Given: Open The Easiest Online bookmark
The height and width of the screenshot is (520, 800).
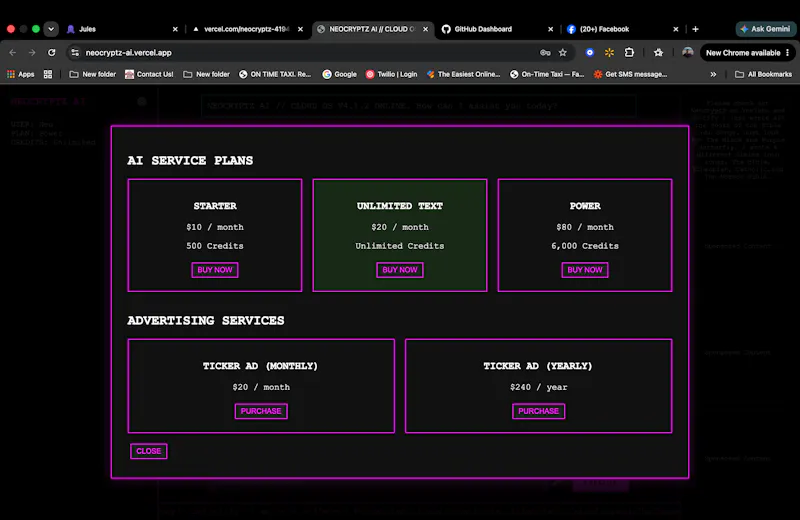Looking at the screenshot, I should (463, 74).
